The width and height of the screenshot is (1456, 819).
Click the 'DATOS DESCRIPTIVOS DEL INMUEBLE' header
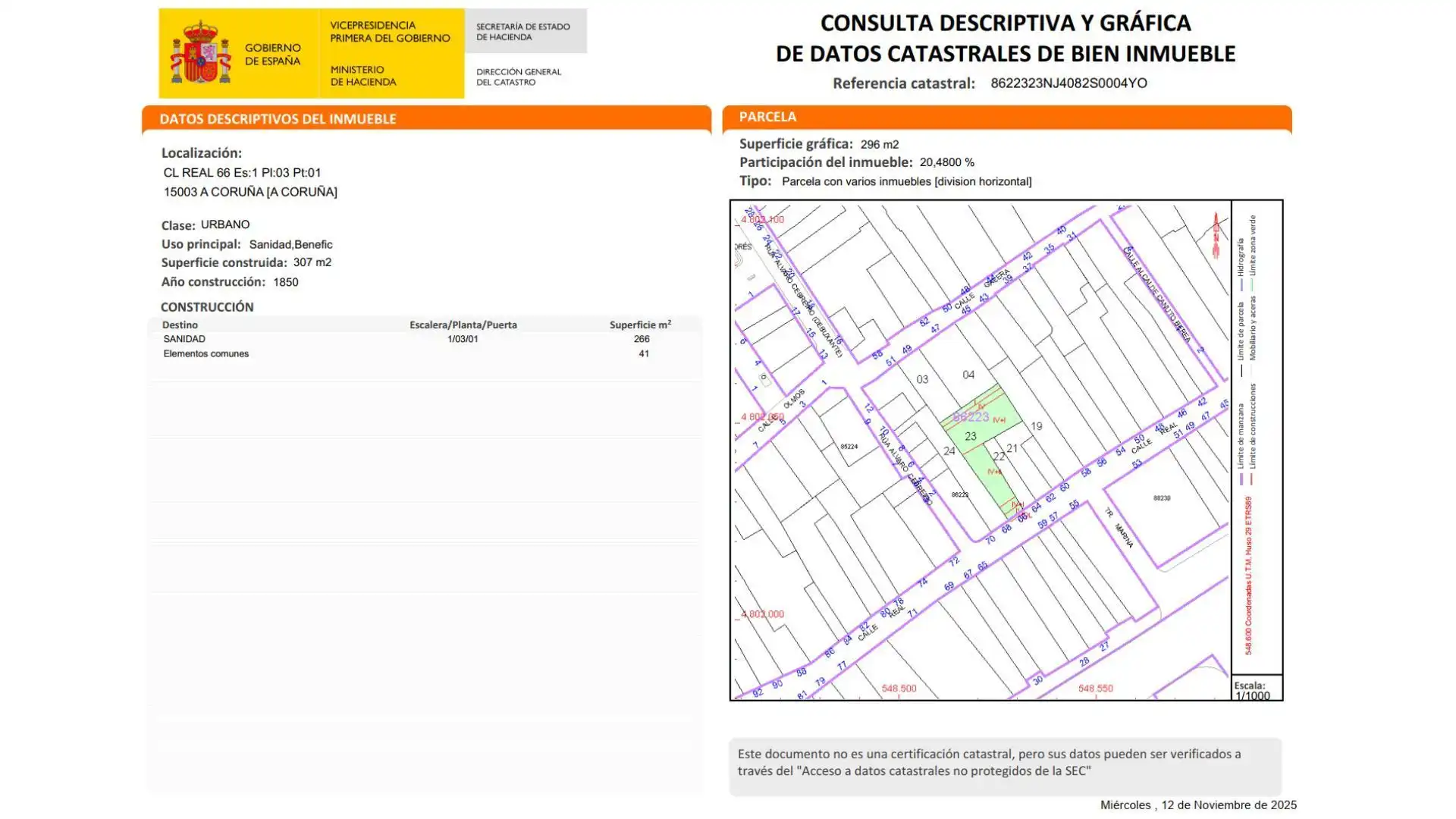(x=278, y=119)
